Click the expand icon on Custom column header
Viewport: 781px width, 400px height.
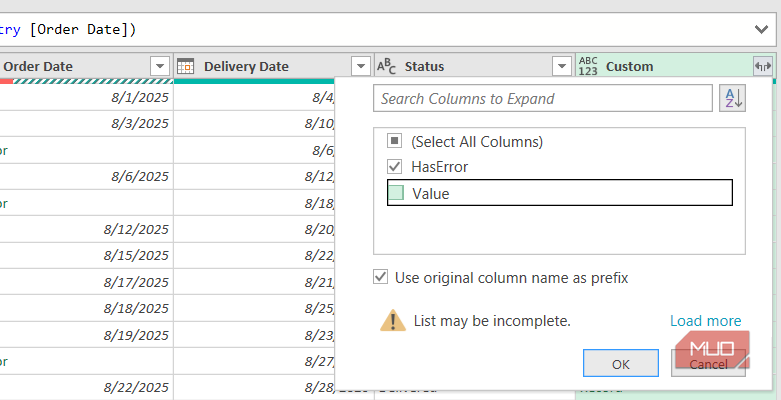[x=763, y=66]
